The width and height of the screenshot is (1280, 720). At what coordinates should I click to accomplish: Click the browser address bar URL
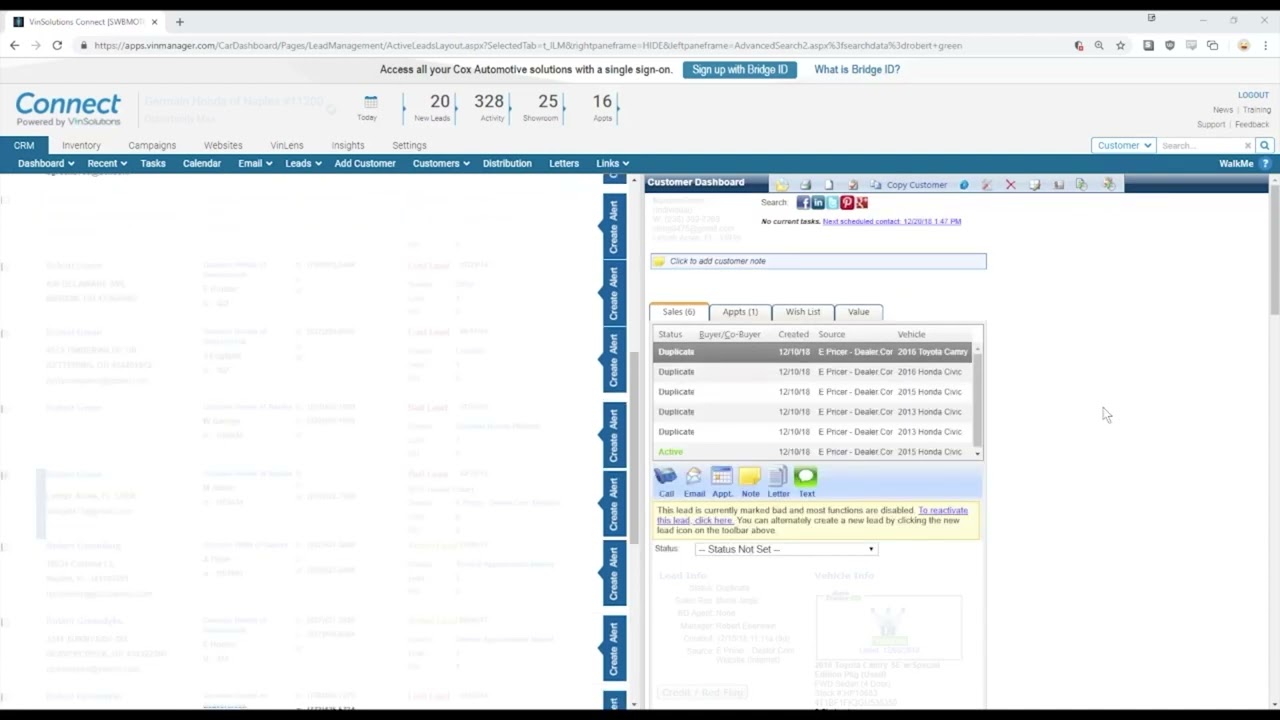click(528, 45)
